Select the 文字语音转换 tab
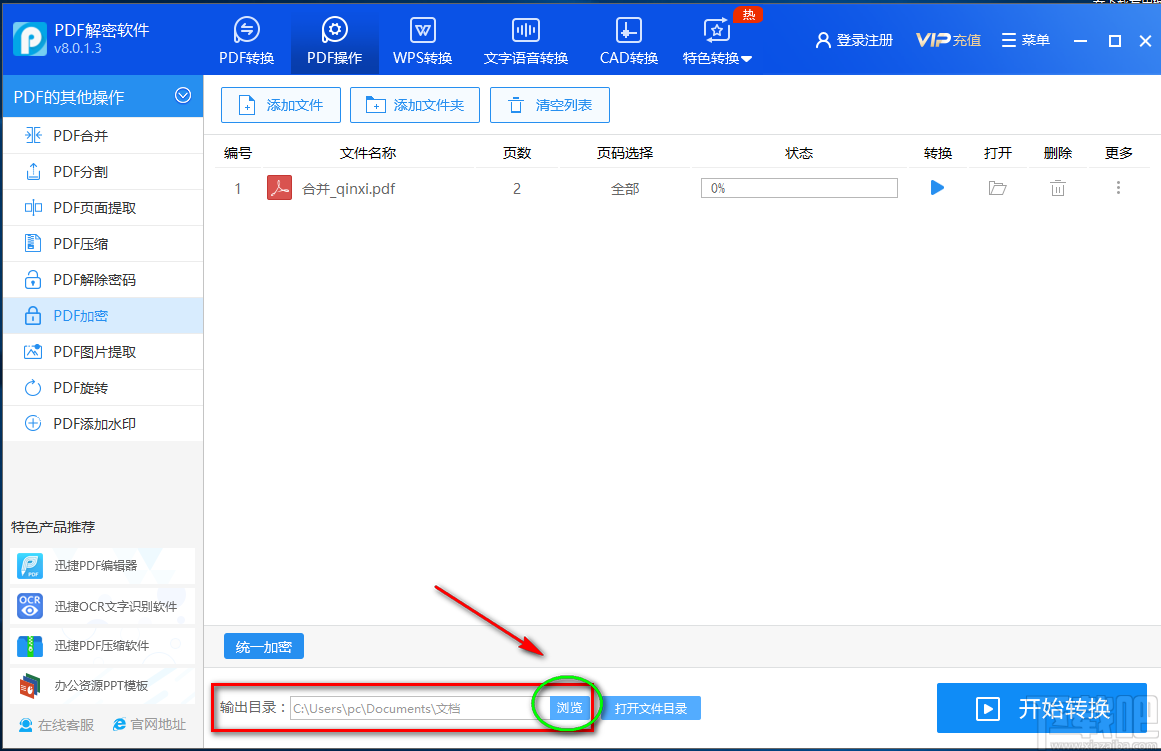The height and width of the screenshot is (751, 1161). click(526, 41)
